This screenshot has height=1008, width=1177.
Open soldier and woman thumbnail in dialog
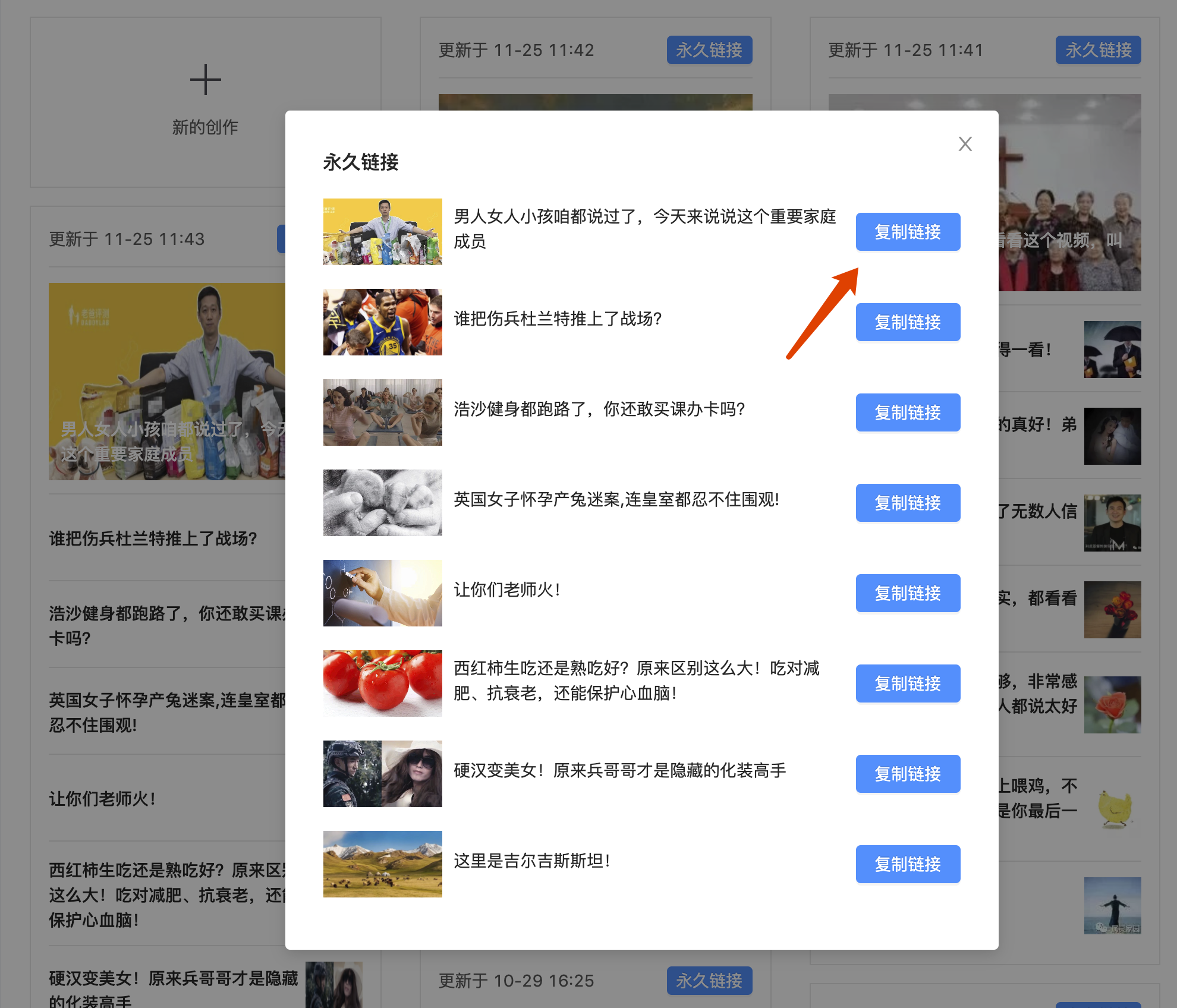tap(382, 774)
